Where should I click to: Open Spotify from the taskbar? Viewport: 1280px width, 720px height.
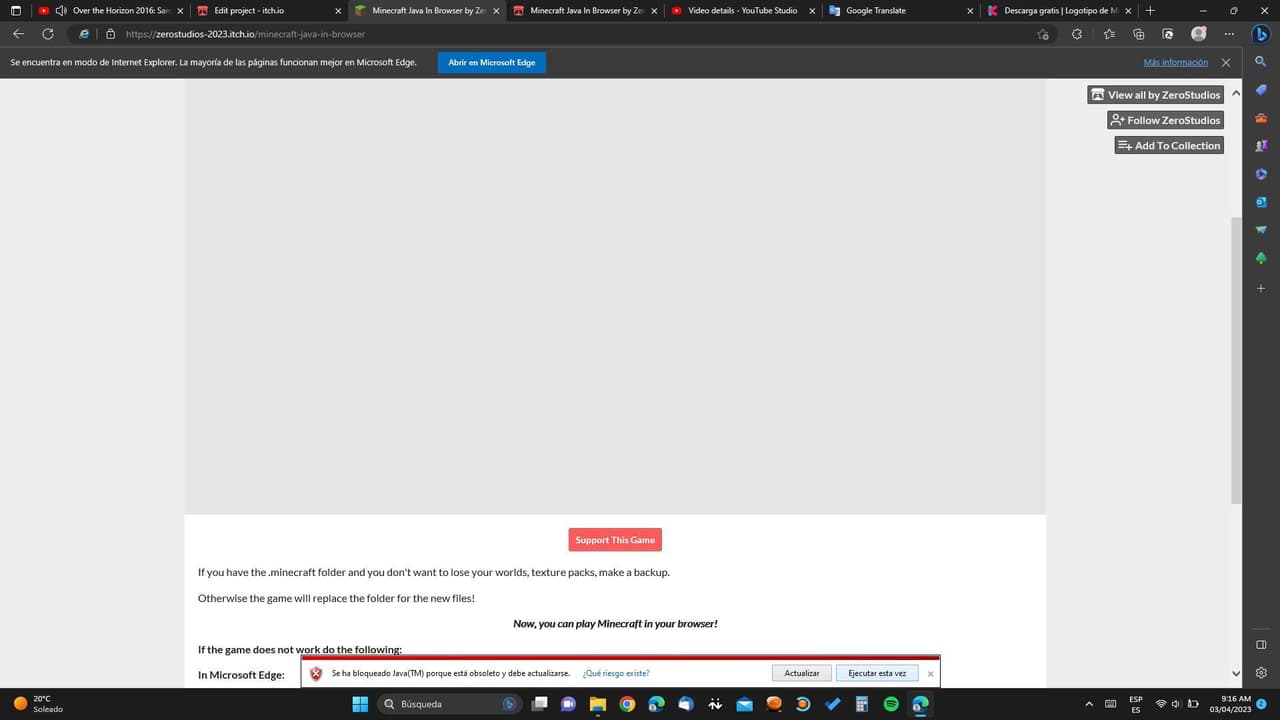[x=891, y=704]
